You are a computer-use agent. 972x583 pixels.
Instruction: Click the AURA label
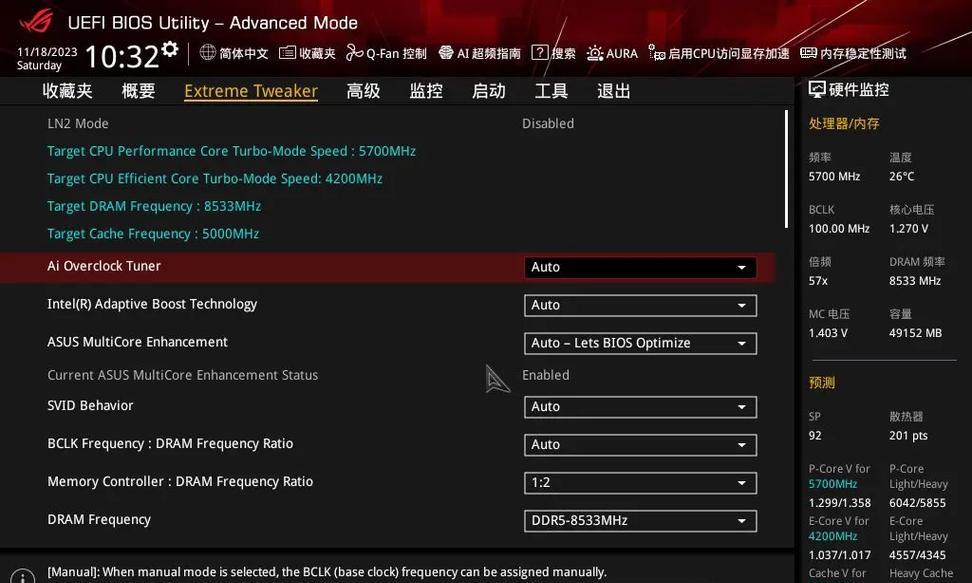coord(622,53)
